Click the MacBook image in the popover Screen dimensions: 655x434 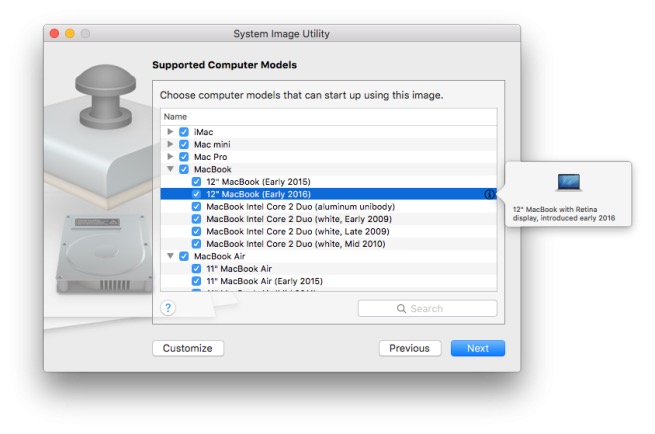(x=568, y=183)
